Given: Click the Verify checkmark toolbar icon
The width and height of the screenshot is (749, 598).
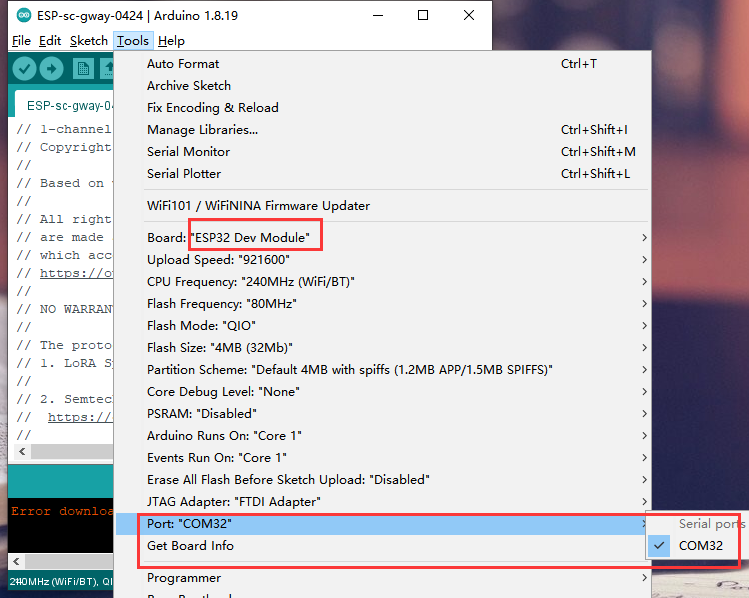Looking at the screenshot, I should 24,69.
